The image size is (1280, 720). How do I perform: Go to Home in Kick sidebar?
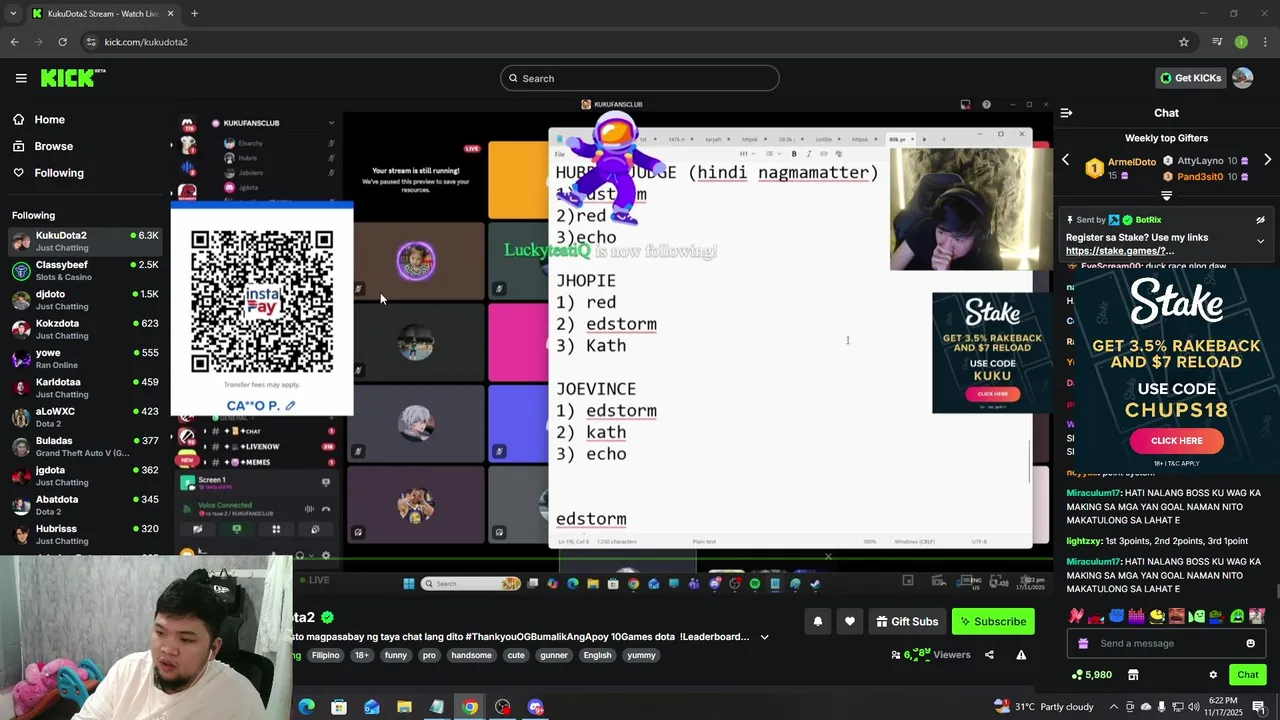pos(49,120)
